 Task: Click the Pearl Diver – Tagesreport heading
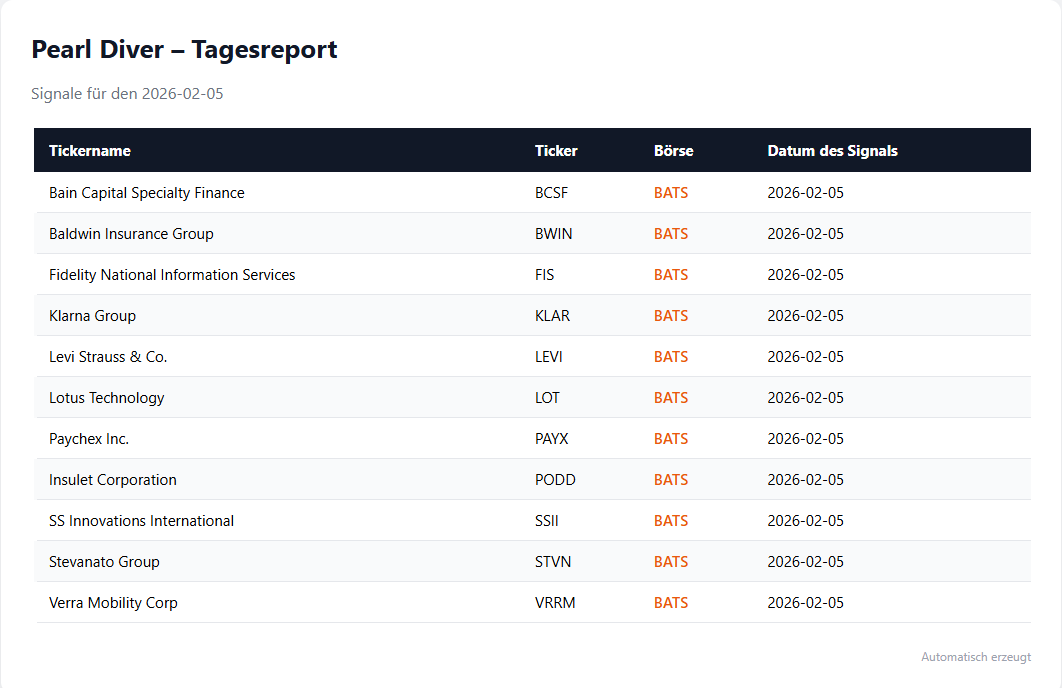pyautogui.click(x=184, y=49)
